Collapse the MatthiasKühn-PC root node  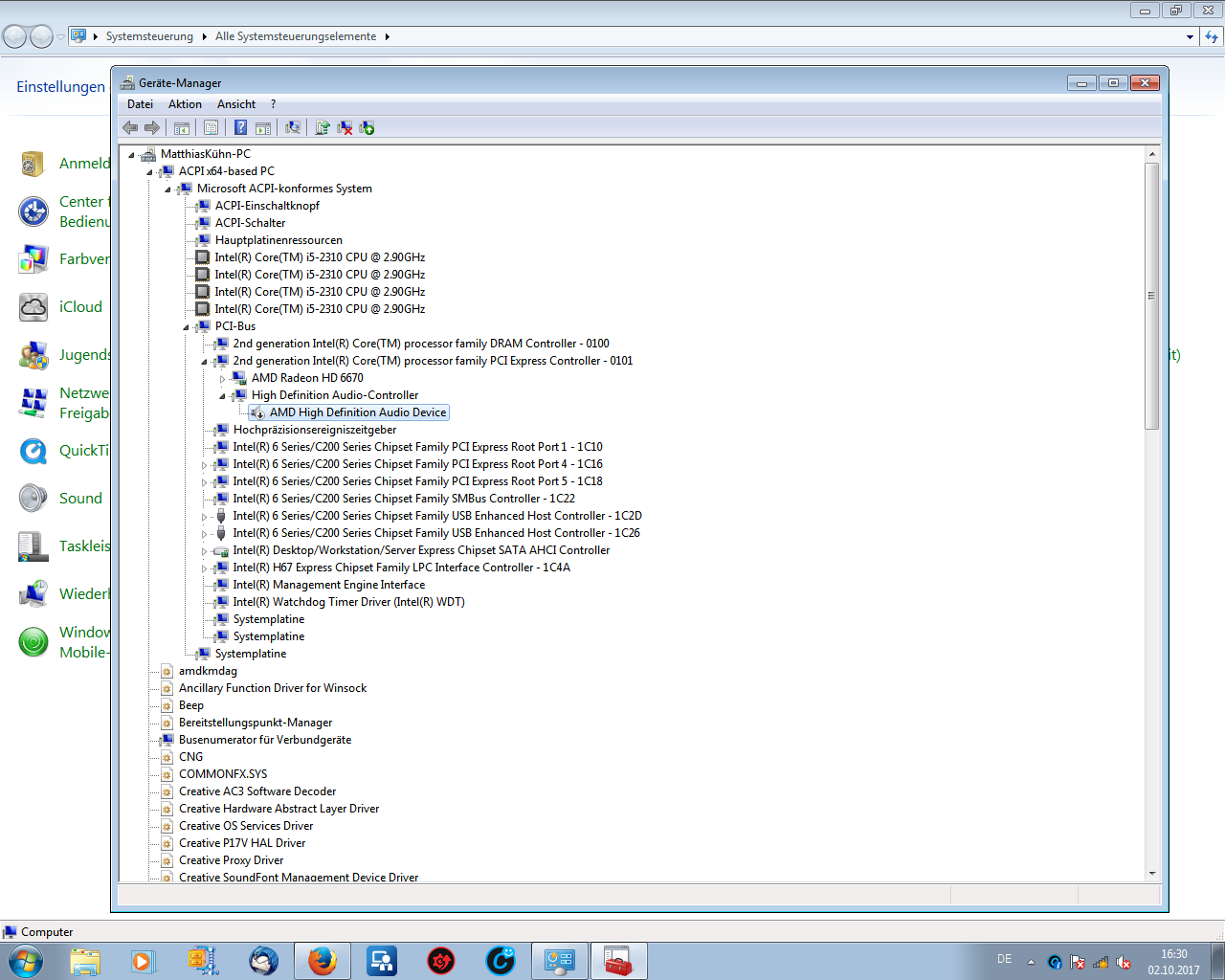[x=132, y=154]
